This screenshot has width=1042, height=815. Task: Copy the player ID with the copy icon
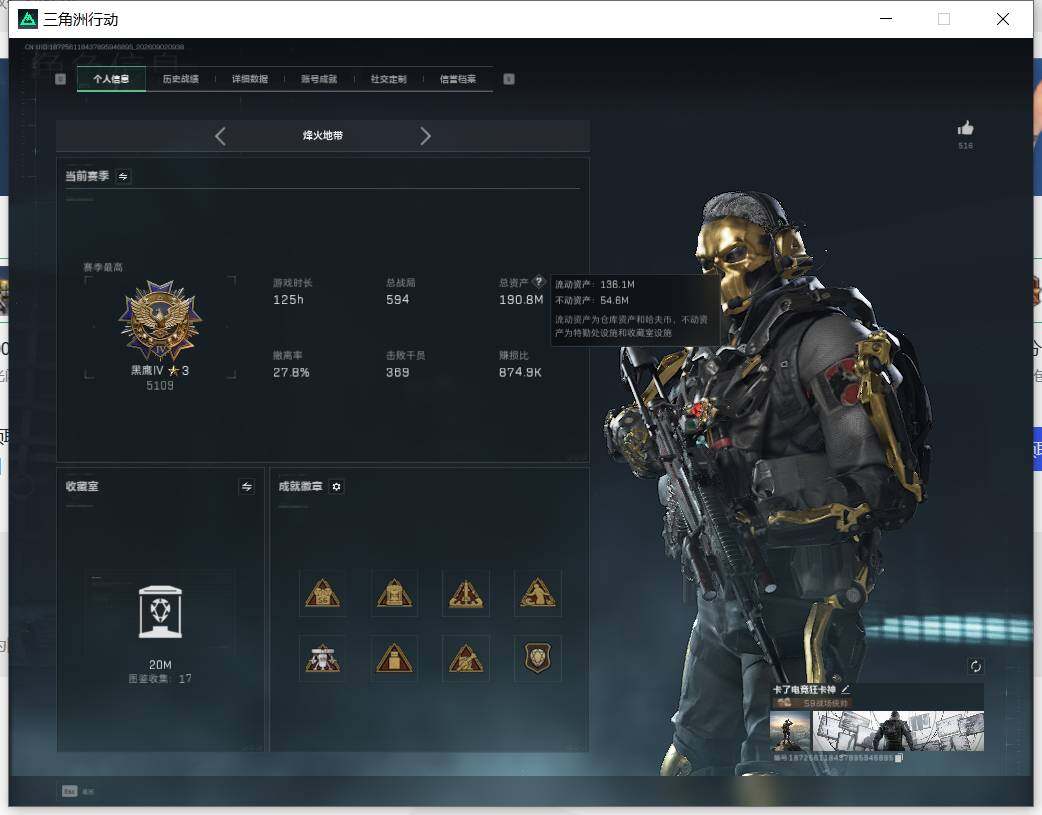tap(899, 758)
